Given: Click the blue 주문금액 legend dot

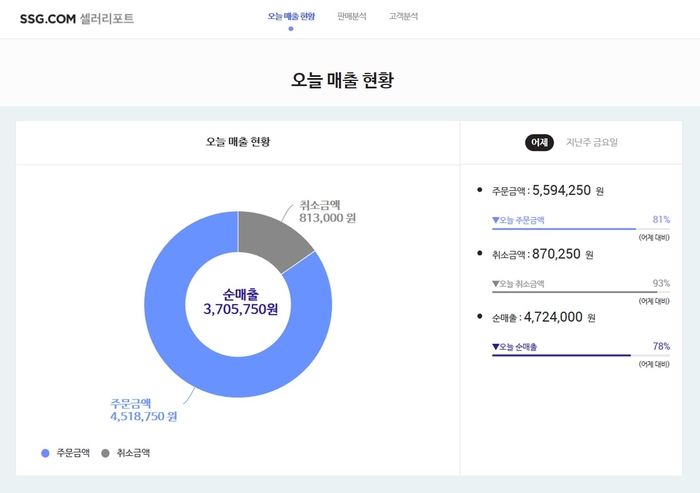Looking at the screenshot, I should 45,453.
